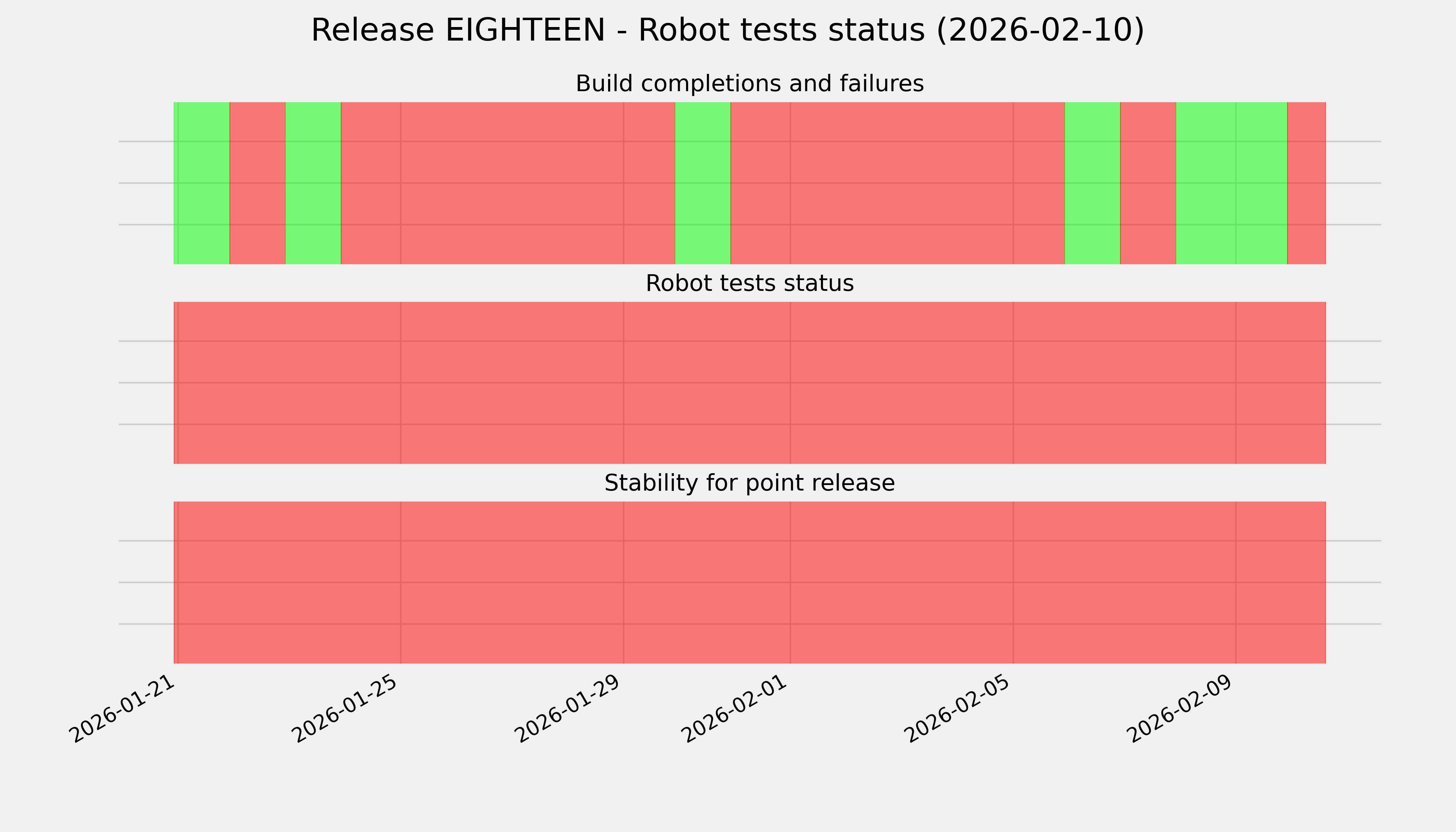Click the widest green segment in the build chart
Screen dimensions: 1456x832
click(1231, 183)
